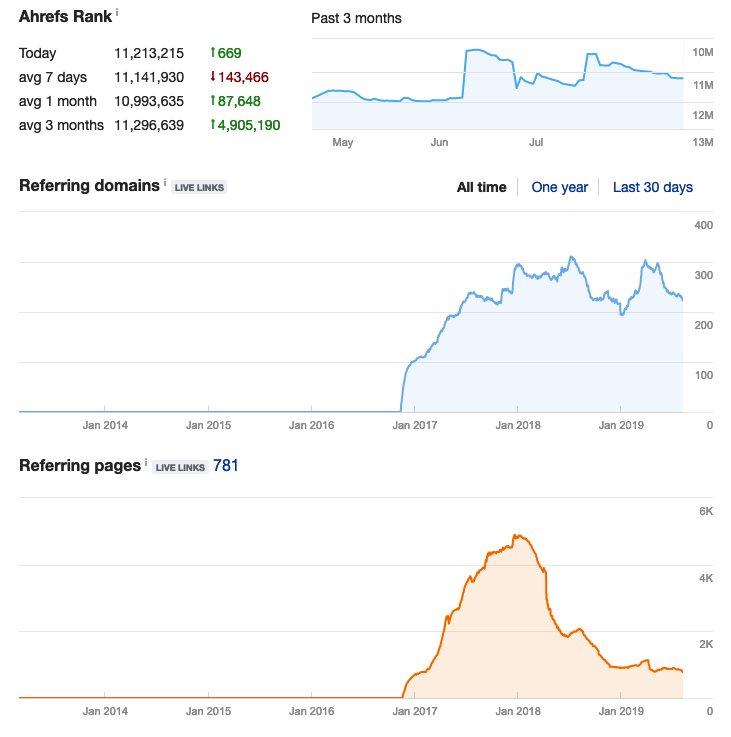Image resolution: width=731 pixels, height=737 pixels.
Task: Open the info icon beside Referring pages
Action: [146, 462]
